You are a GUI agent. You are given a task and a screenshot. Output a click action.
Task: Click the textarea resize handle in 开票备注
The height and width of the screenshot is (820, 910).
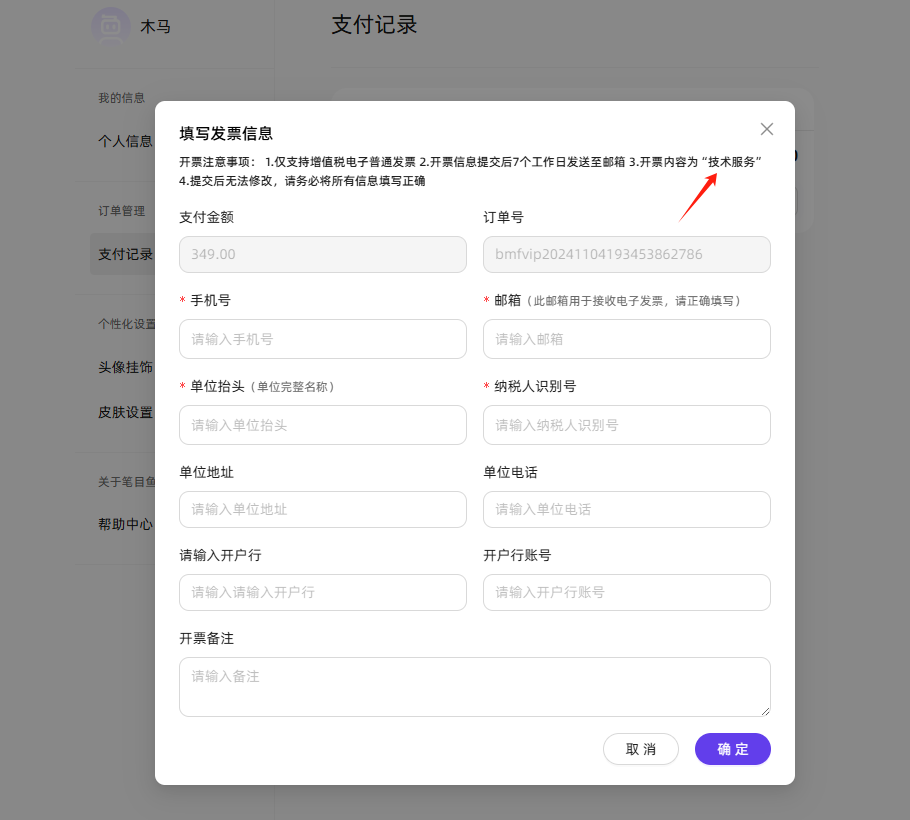coord(765,711)
